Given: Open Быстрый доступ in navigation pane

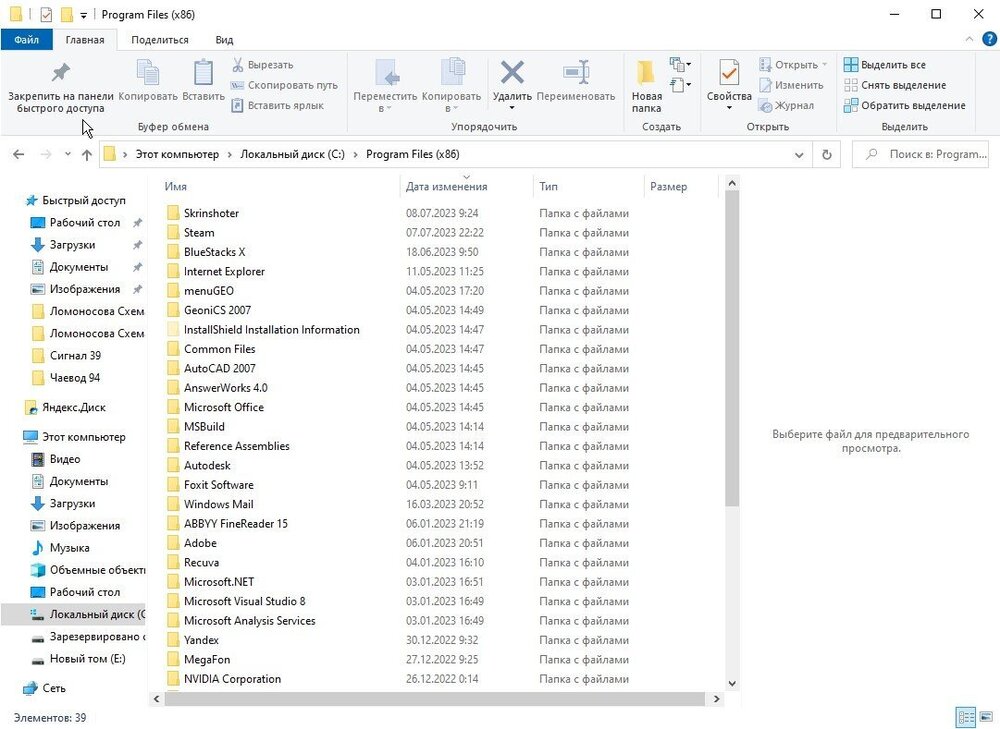Looking at the screenshot, I should pos(84,200).
